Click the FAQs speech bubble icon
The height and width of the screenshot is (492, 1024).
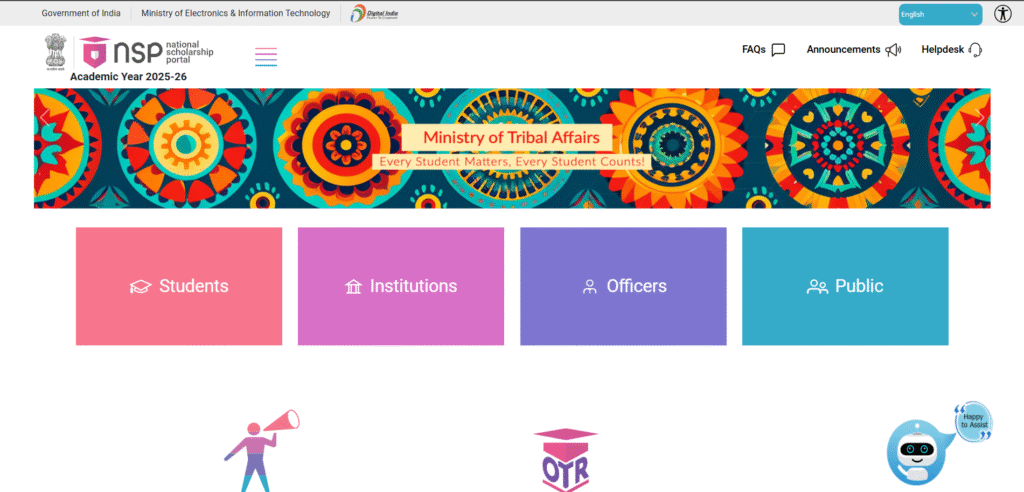pos(778,49)
